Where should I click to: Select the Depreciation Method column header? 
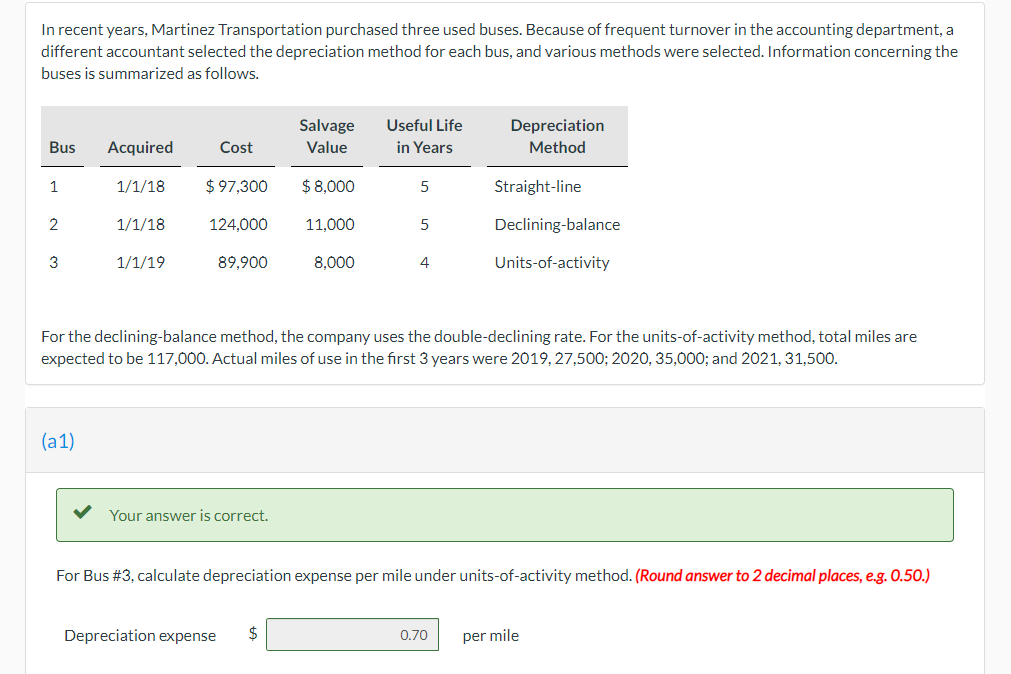point(557,136)
